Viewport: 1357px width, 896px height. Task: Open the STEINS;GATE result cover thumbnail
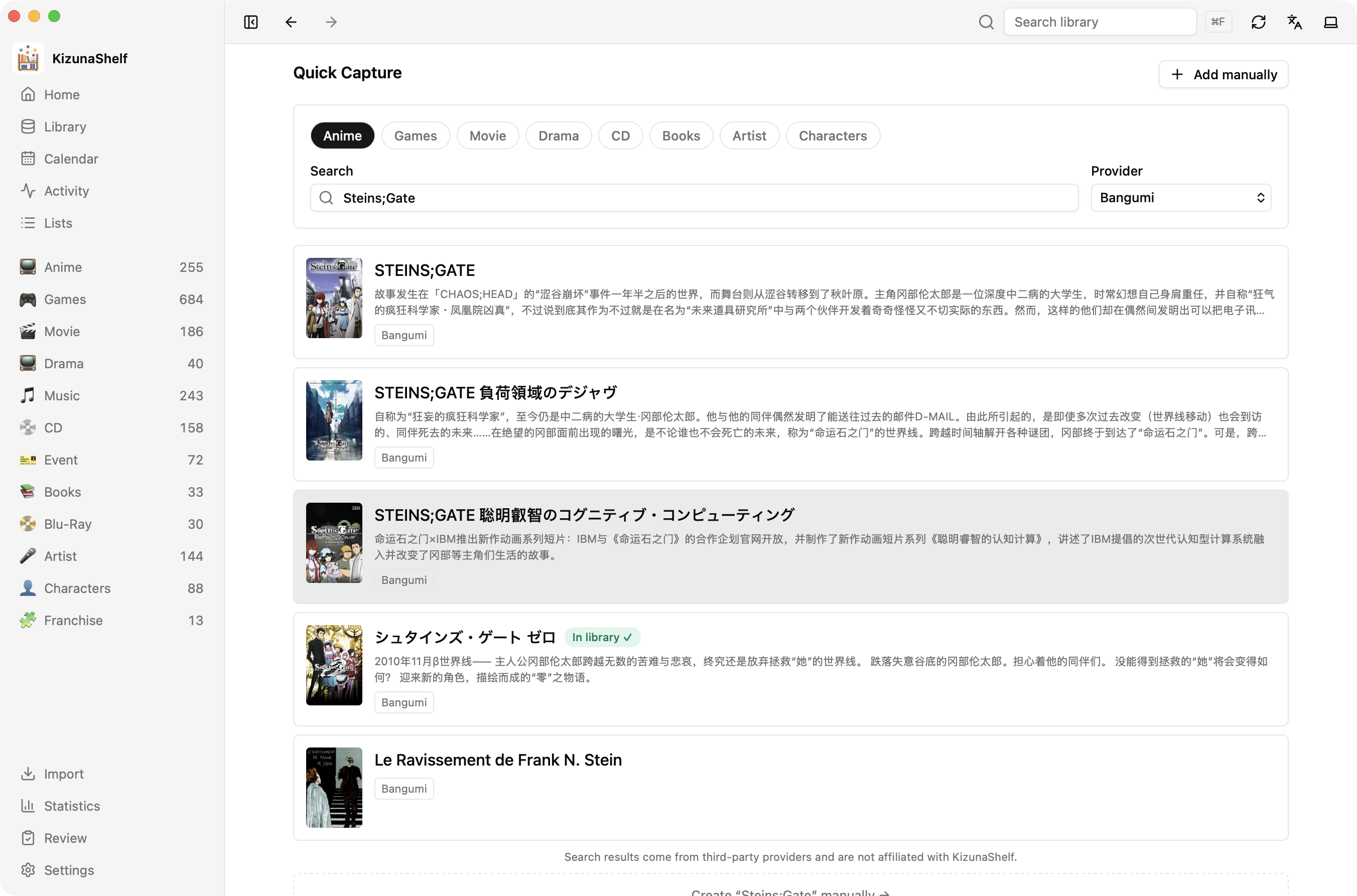click(x=334, y=297)
